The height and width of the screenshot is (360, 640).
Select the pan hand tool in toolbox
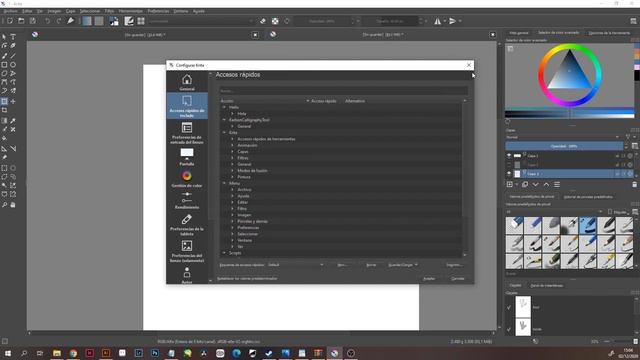click(13, 205)
